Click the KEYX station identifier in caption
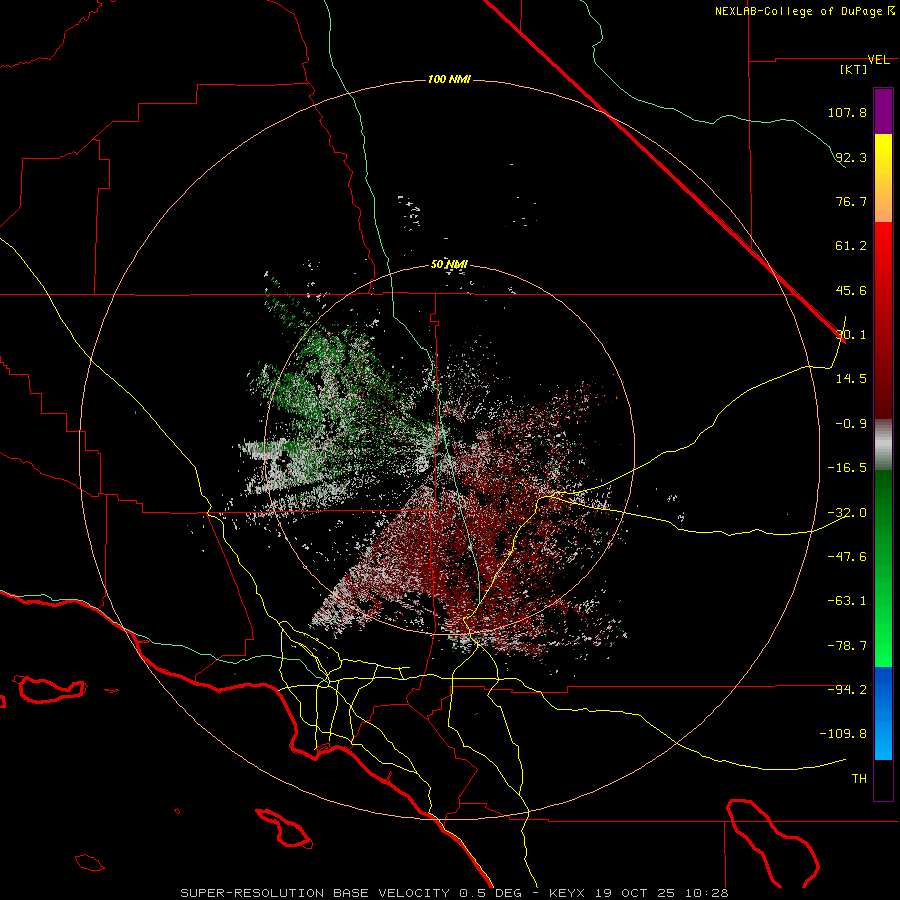 (567, 893)
